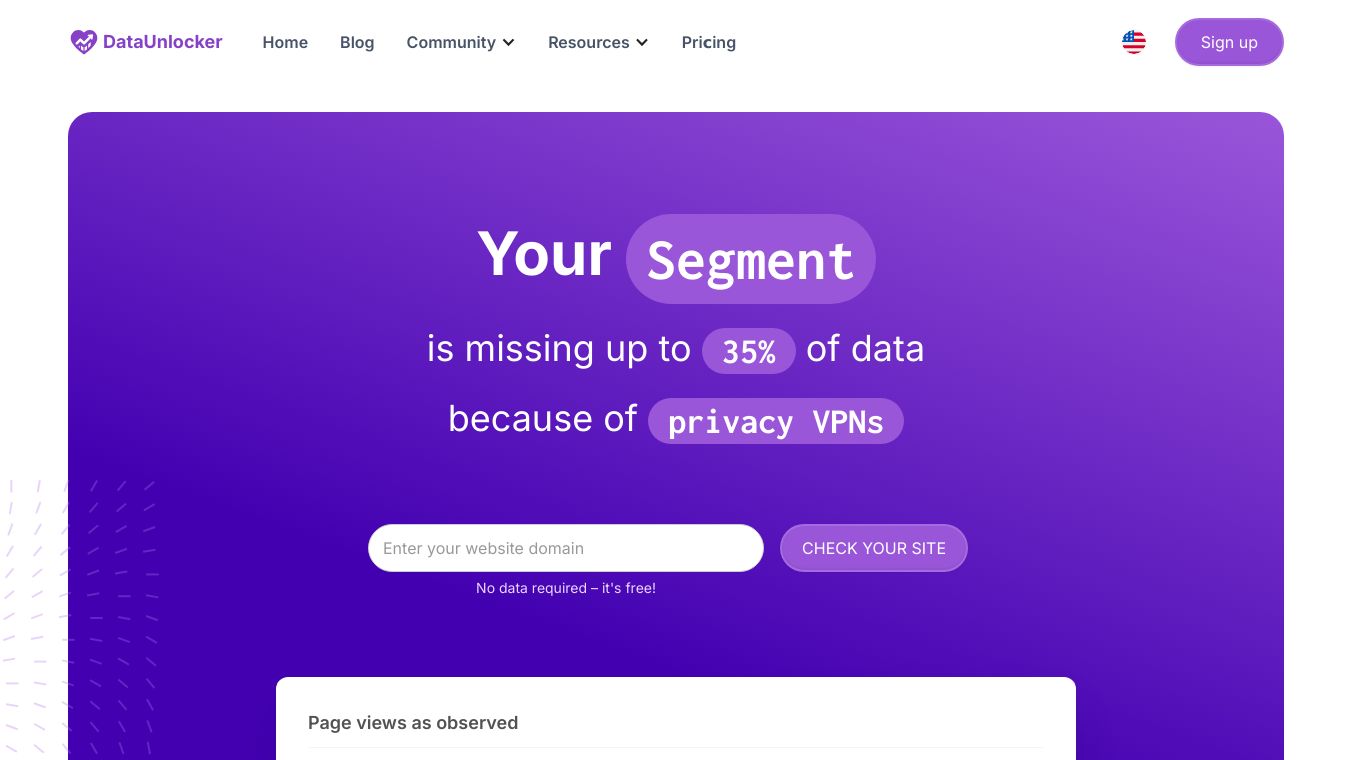Viewport: 1352px width, 760px height.
Task: Navigate to the Pricing page
Action: [709, 42]
